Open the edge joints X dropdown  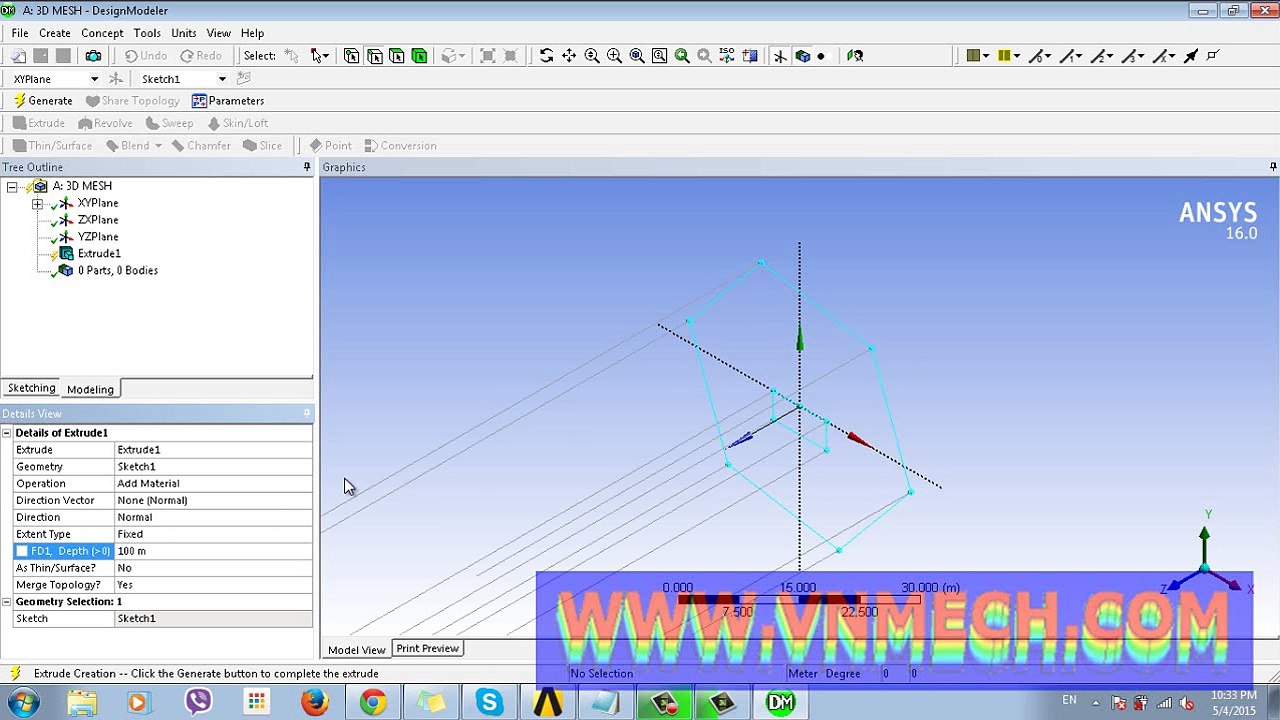[x=1164, y=56]
